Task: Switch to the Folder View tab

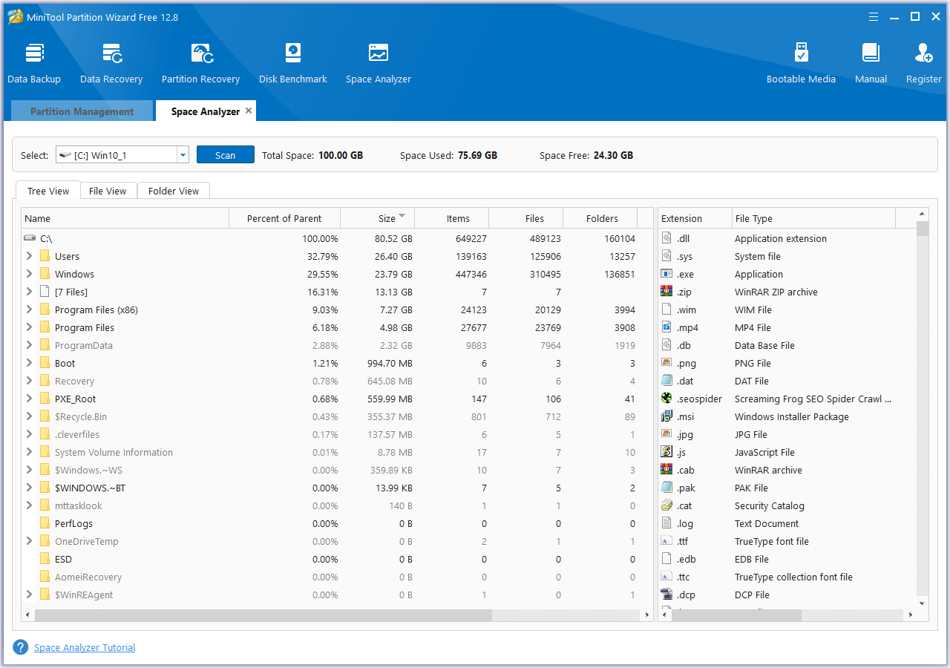Action: point(173,191)
